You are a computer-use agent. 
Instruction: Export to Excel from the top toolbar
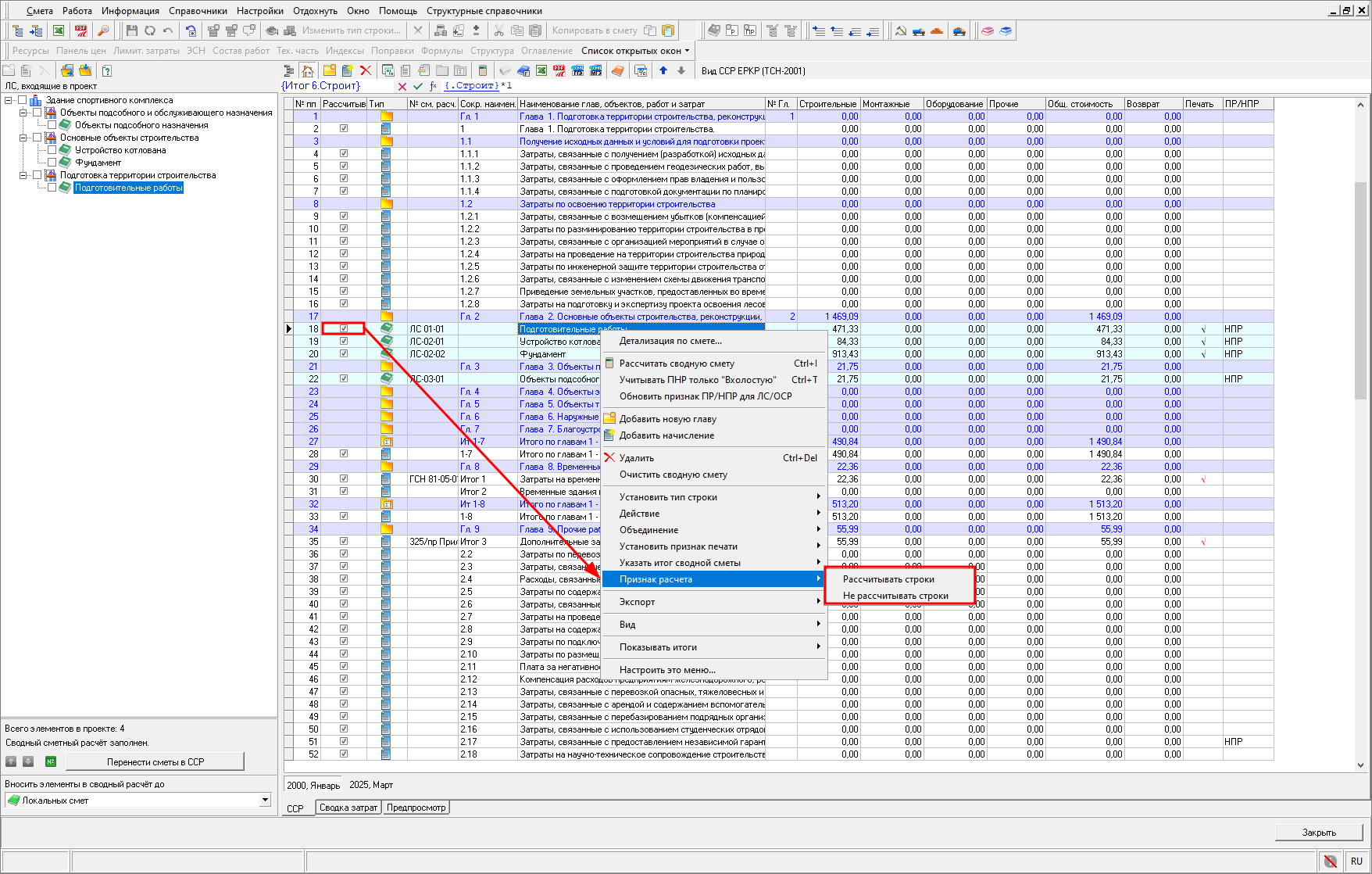click(x=59, y=30)
